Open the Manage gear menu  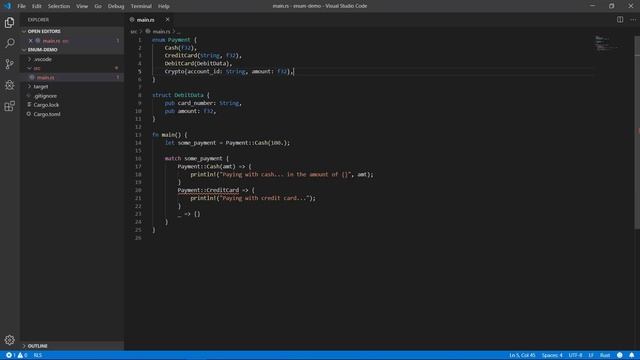click(9, 340)
